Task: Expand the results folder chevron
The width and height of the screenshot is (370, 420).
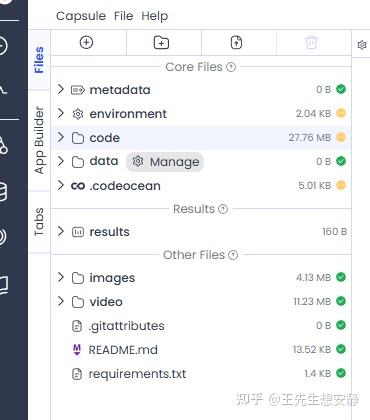Action: [x=61, y=231]
